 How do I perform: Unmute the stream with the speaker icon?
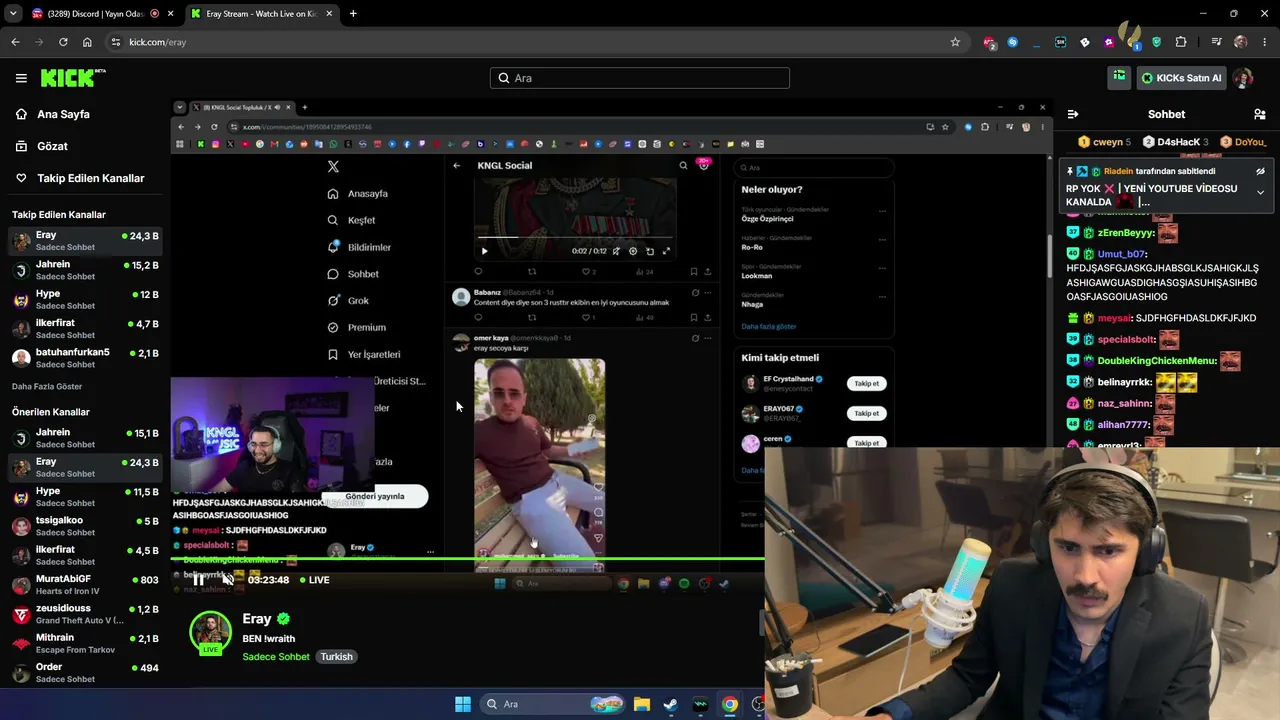(x=228, y=580)
